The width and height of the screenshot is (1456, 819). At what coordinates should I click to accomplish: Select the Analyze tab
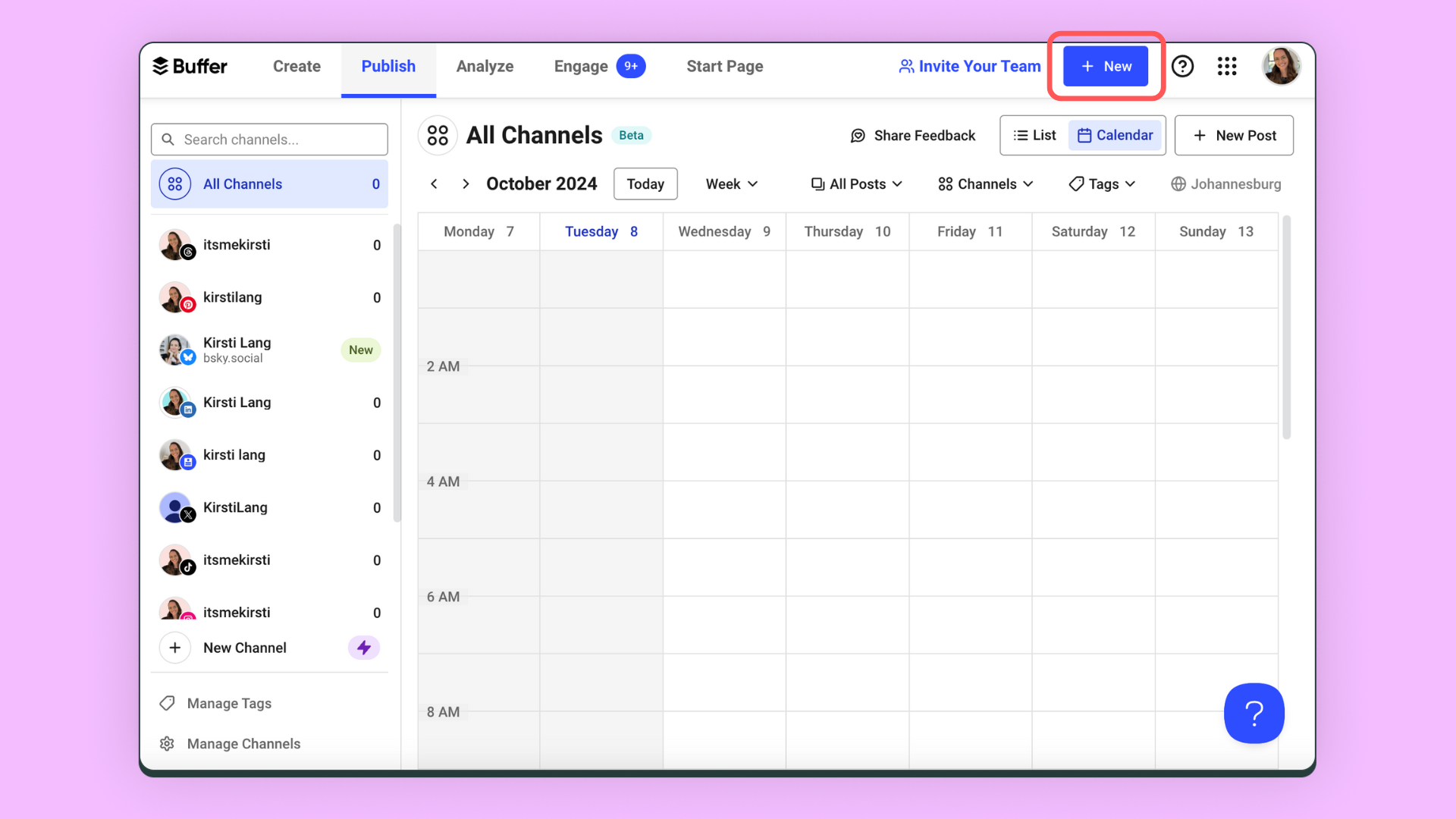click(x=485, y=66)
